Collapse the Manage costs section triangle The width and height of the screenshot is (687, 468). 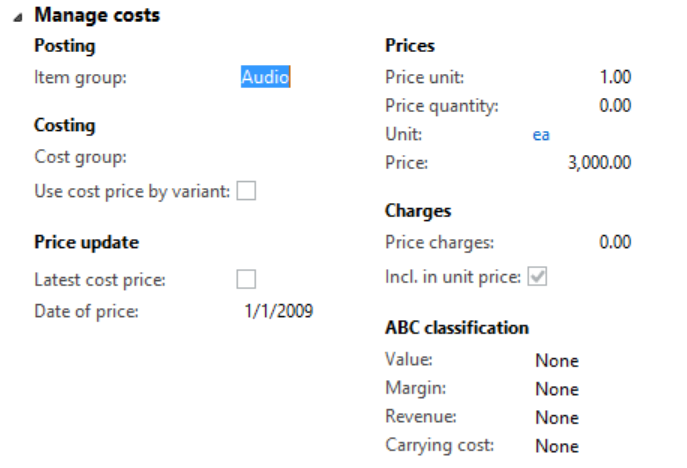16,17
